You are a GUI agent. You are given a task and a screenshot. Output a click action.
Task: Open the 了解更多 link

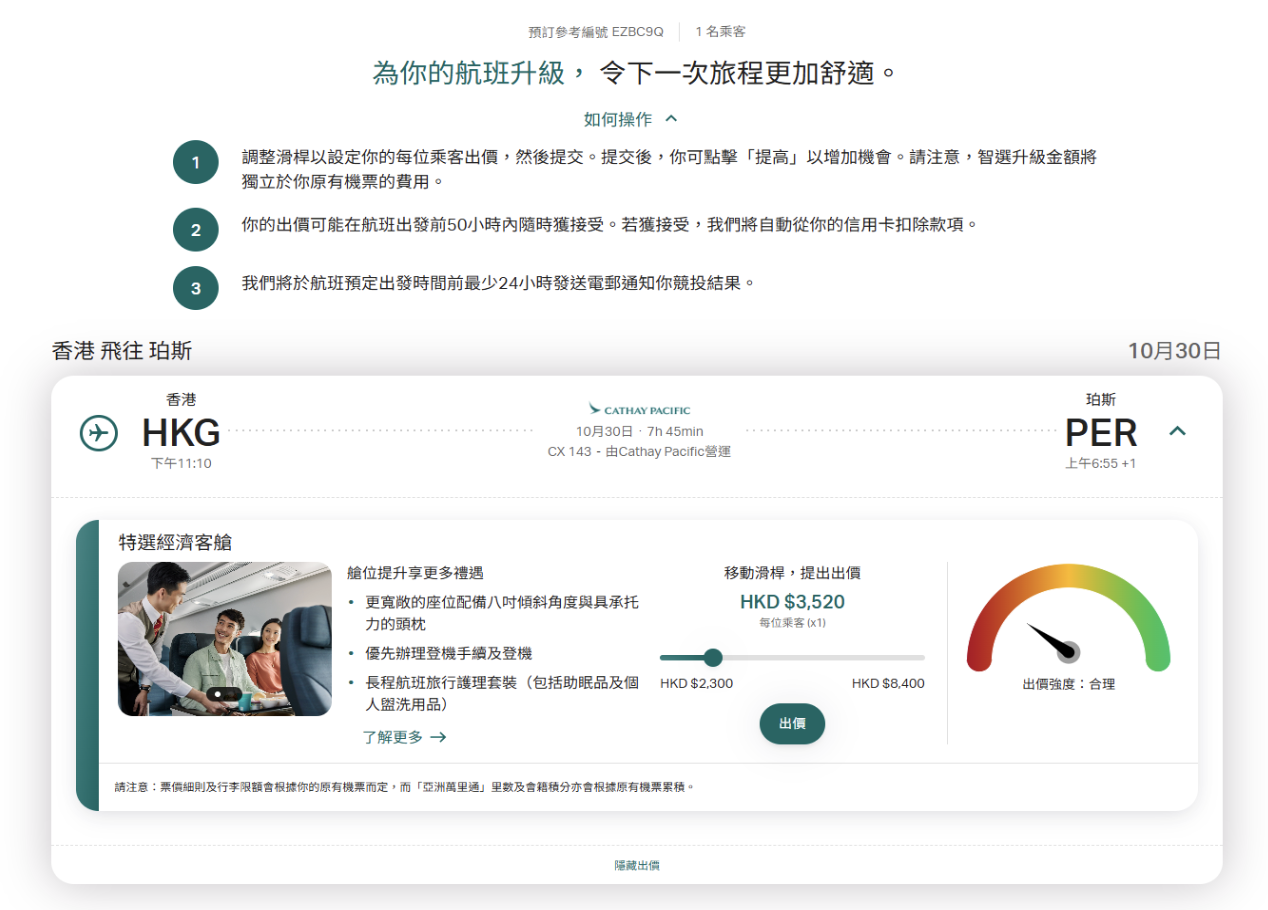(404, 737)
